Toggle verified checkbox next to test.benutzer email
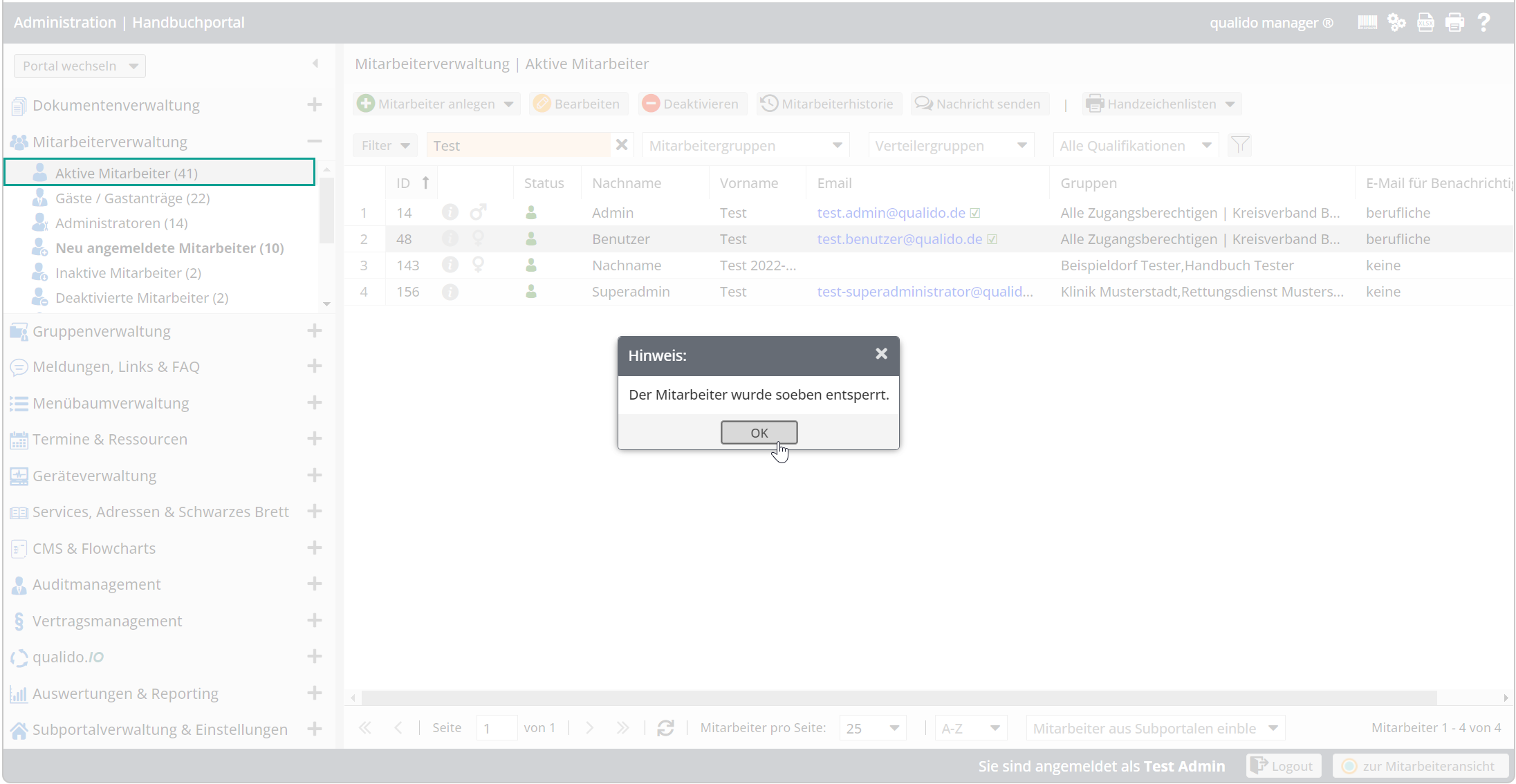The image size is (1516, 784). coord(992,239)
